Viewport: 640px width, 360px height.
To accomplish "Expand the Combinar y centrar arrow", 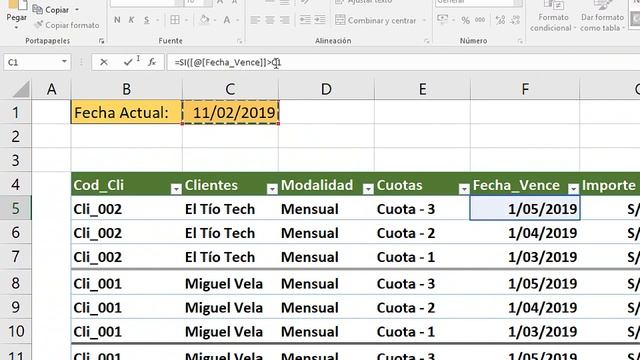I will pyautogui.click(x=424, y=20).
